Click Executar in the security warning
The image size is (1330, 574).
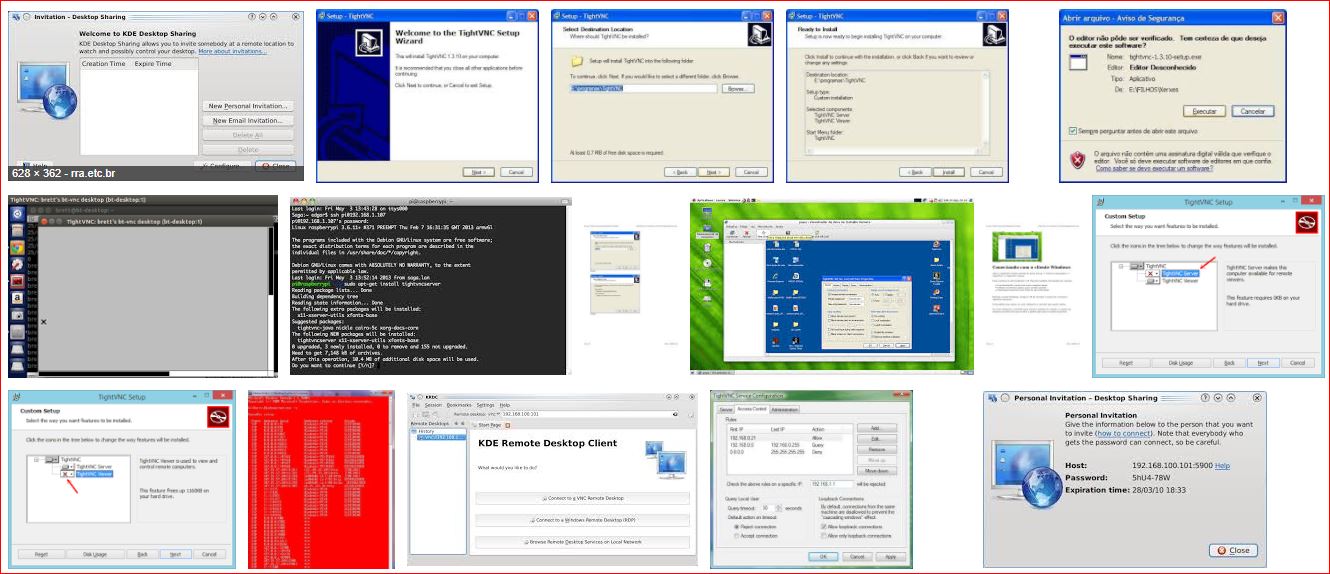1205,111
